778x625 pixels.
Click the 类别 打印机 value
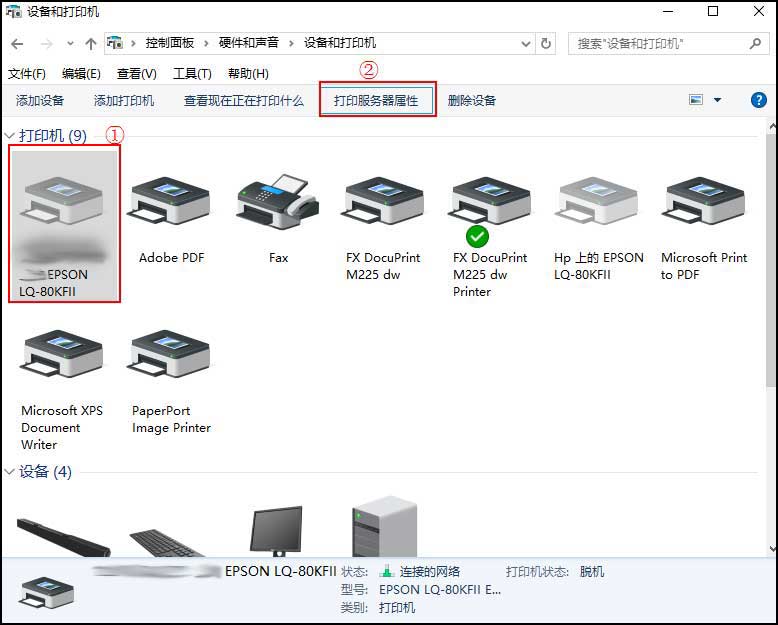[x=397, y=608]
